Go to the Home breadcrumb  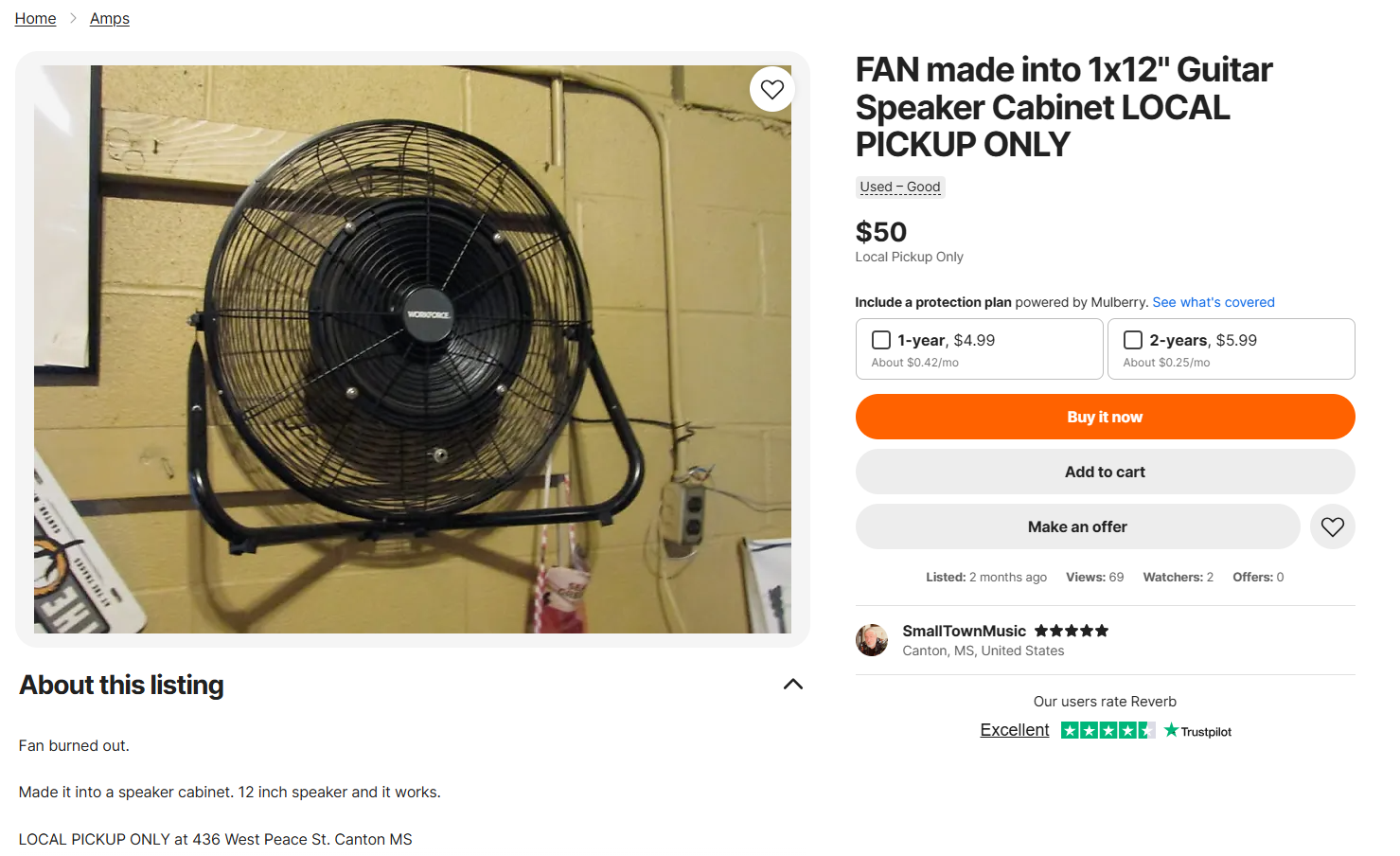[x=35, y=19]
